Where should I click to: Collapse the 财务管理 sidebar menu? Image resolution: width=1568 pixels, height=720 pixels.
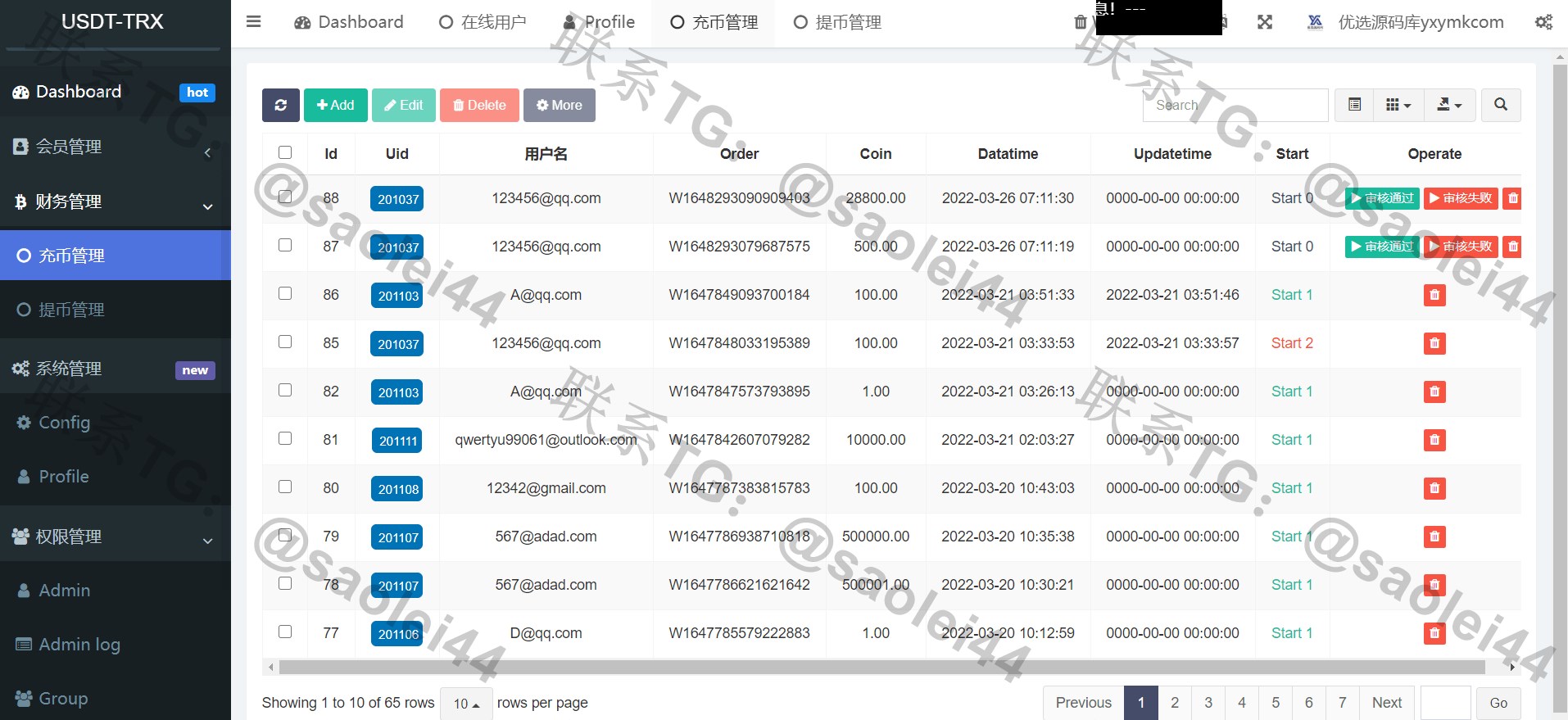(x=116, y=202)
